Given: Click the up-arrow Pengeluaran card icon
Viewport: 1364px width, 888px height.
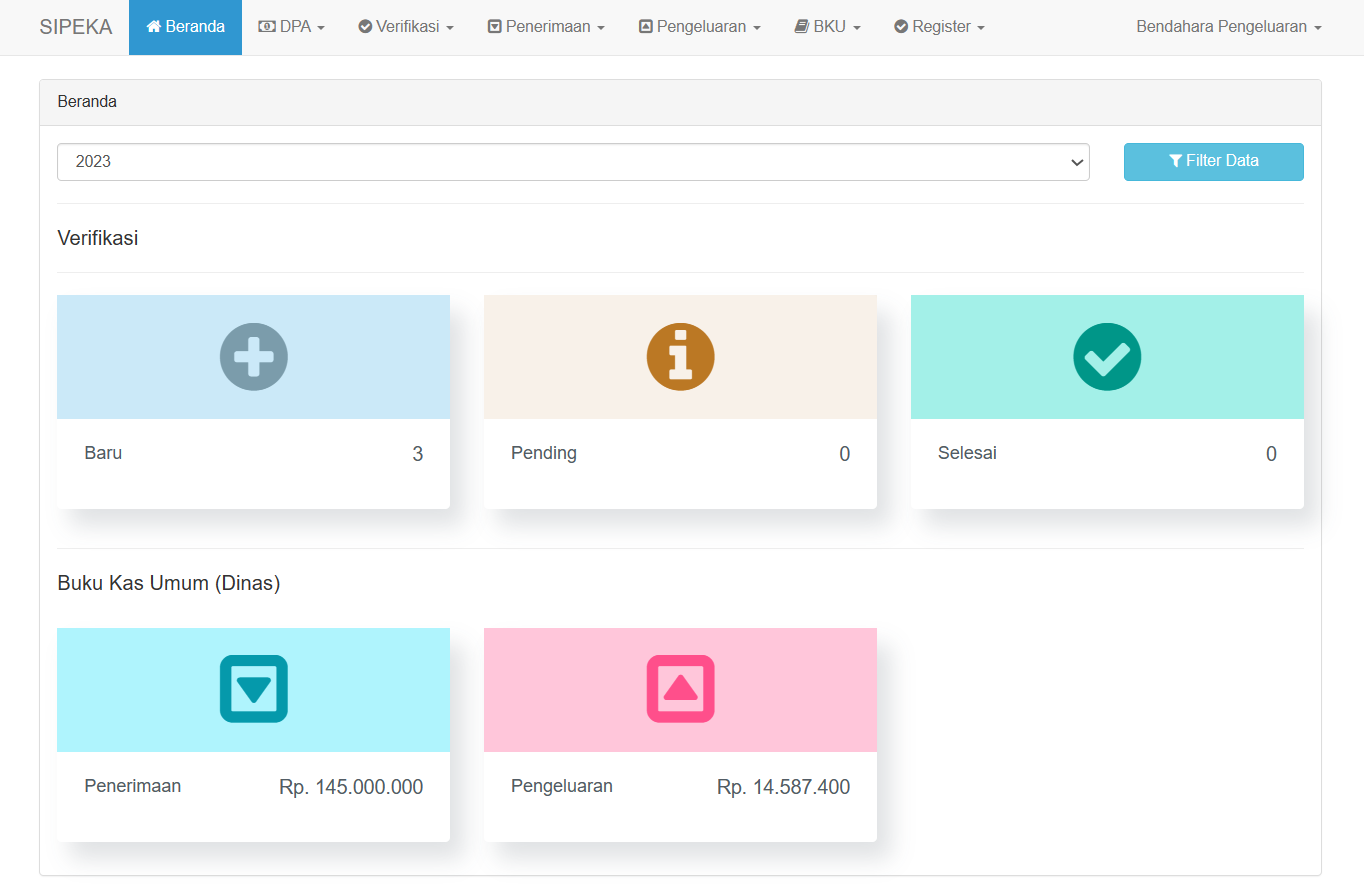Looking at the screenshot, I should (x=680, y=689).
